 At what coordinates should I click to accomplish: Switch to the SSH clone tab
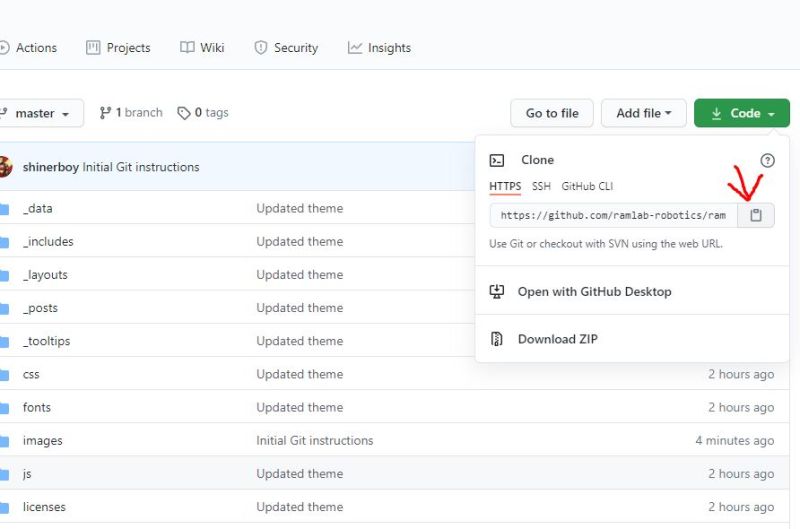coord(541,186)
